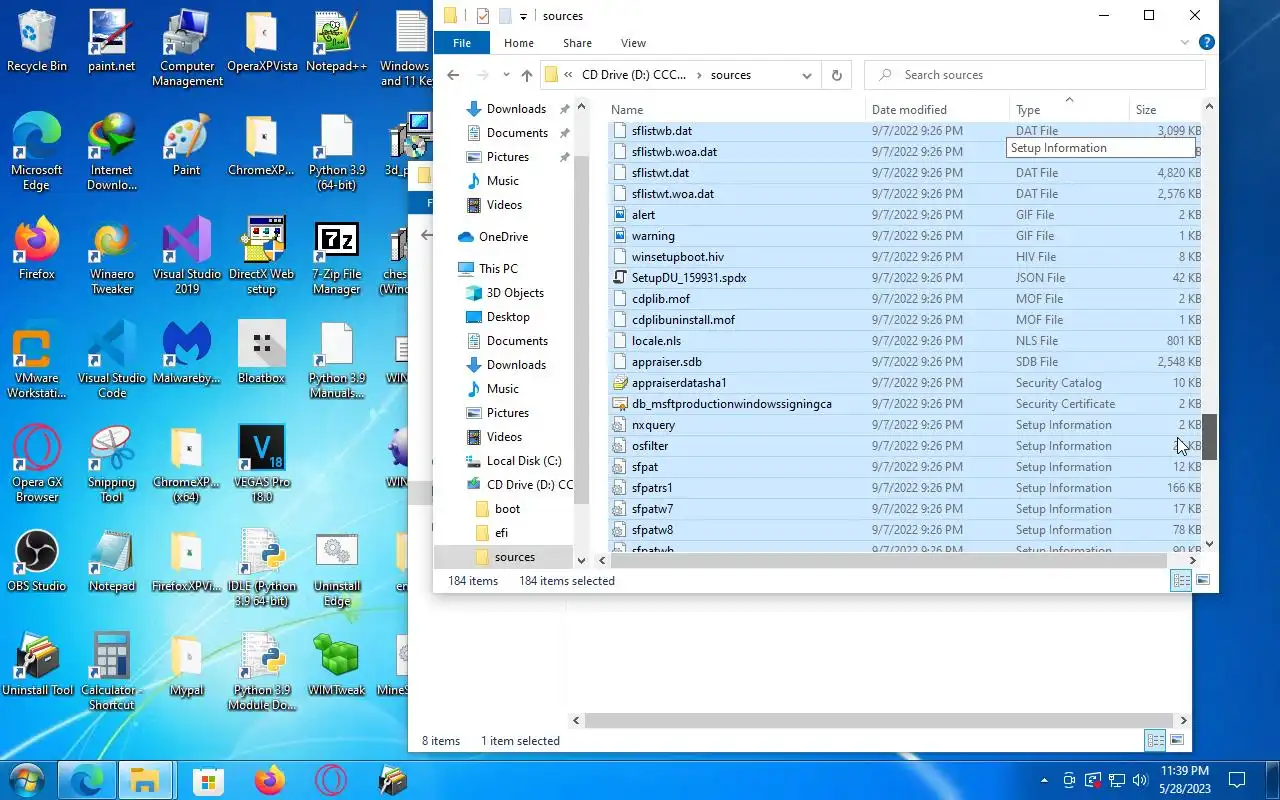
Task: Select the 7-Zip File Manager icon
Action: pos(336,257)
